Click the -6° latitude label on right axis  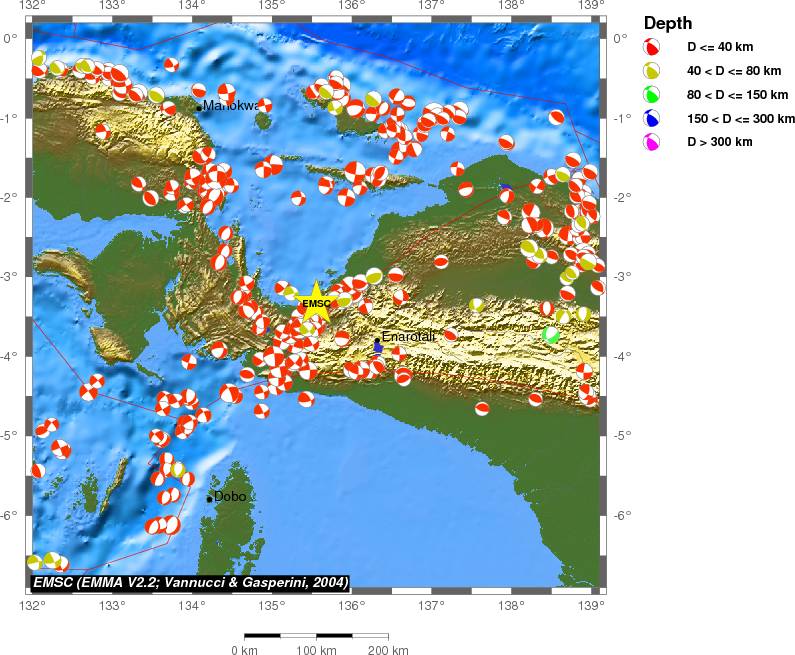click(620, 515)
